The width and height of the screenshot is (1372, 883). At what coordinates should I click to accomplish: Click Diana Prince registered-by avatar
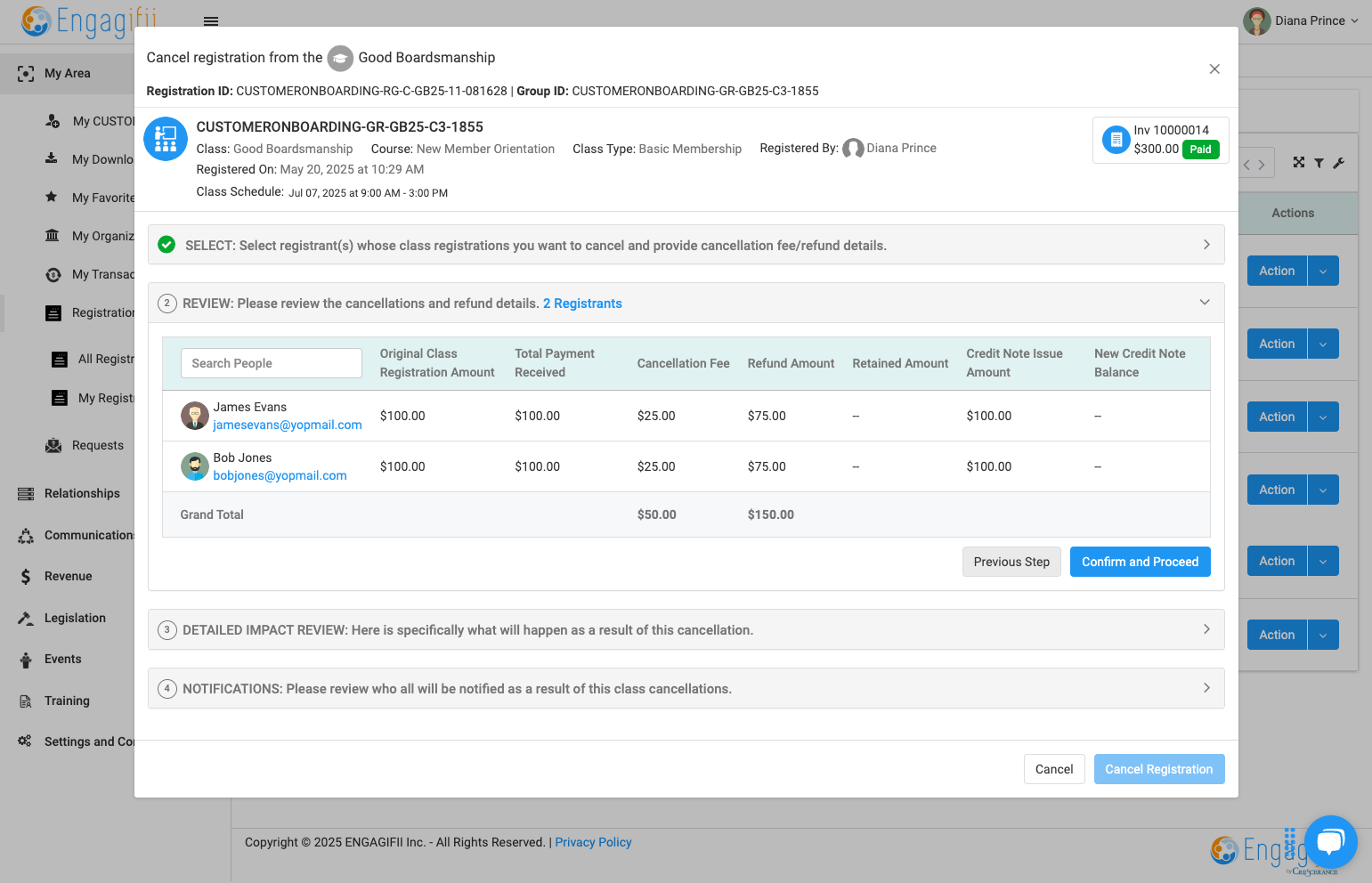853,149
